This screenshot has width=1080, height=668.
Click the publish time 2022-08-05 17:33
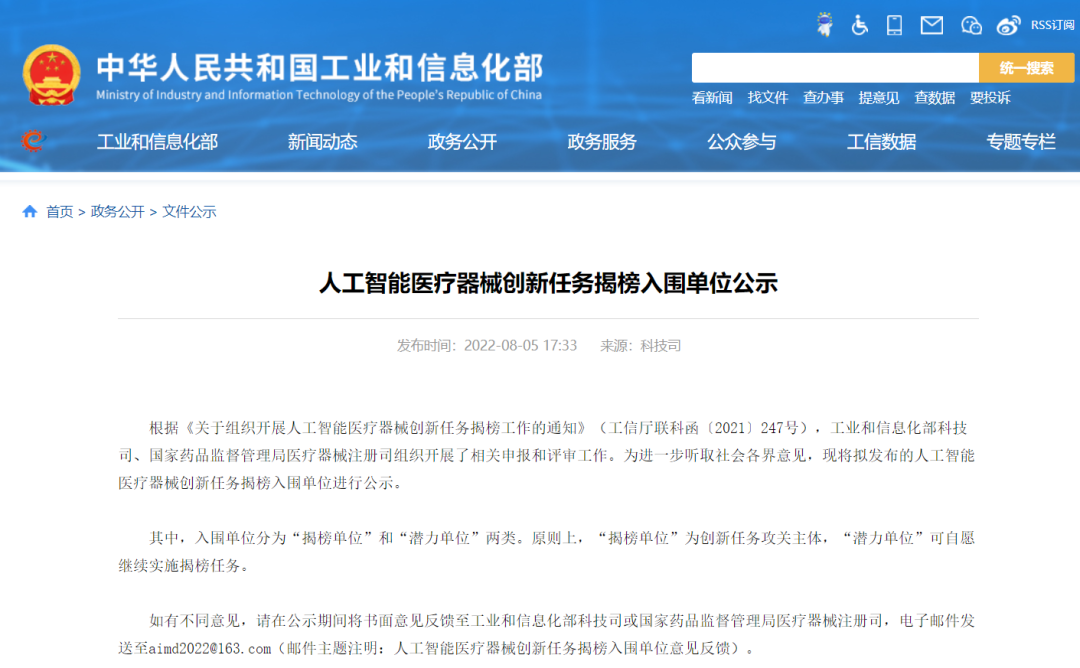520,346
